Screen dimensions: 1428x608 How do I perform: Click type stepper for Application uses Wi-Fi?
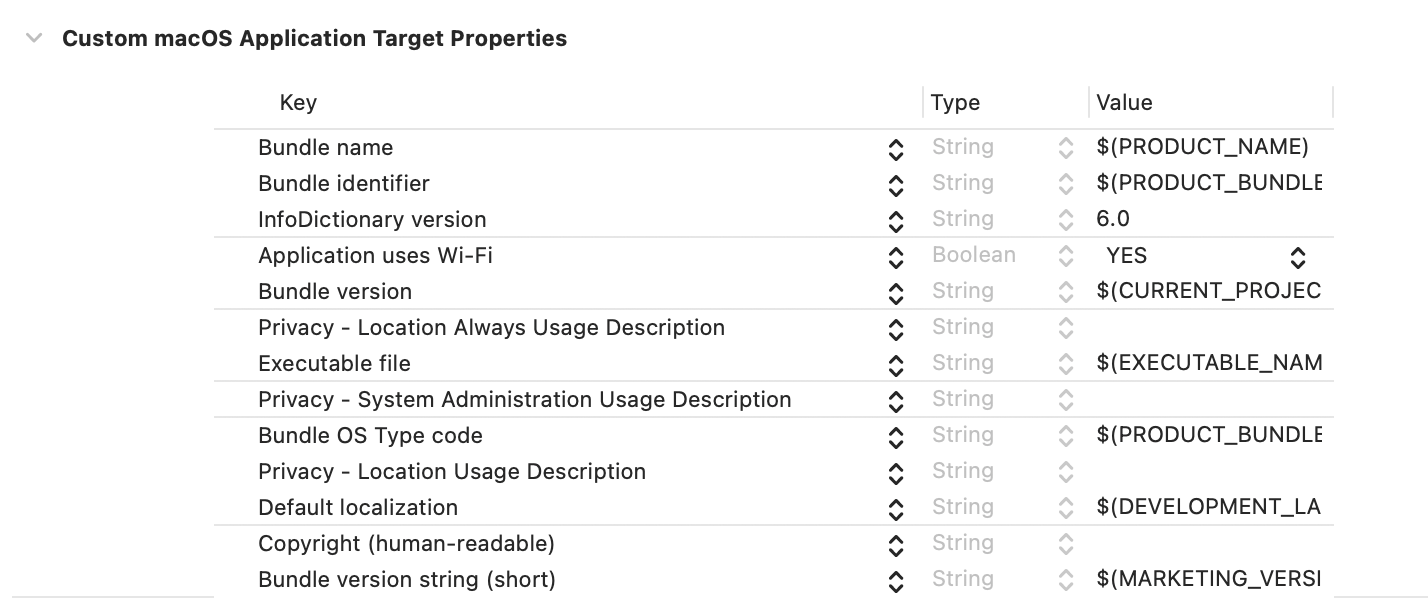click(1065, 257)
